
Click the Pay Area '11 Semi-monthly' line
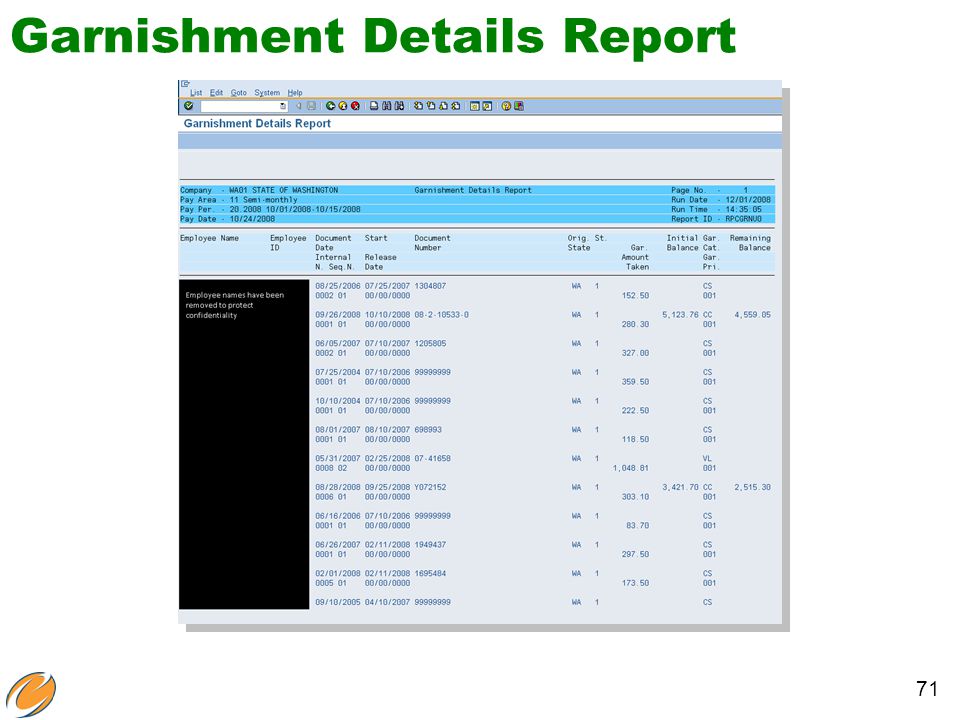tap(239, 200)
